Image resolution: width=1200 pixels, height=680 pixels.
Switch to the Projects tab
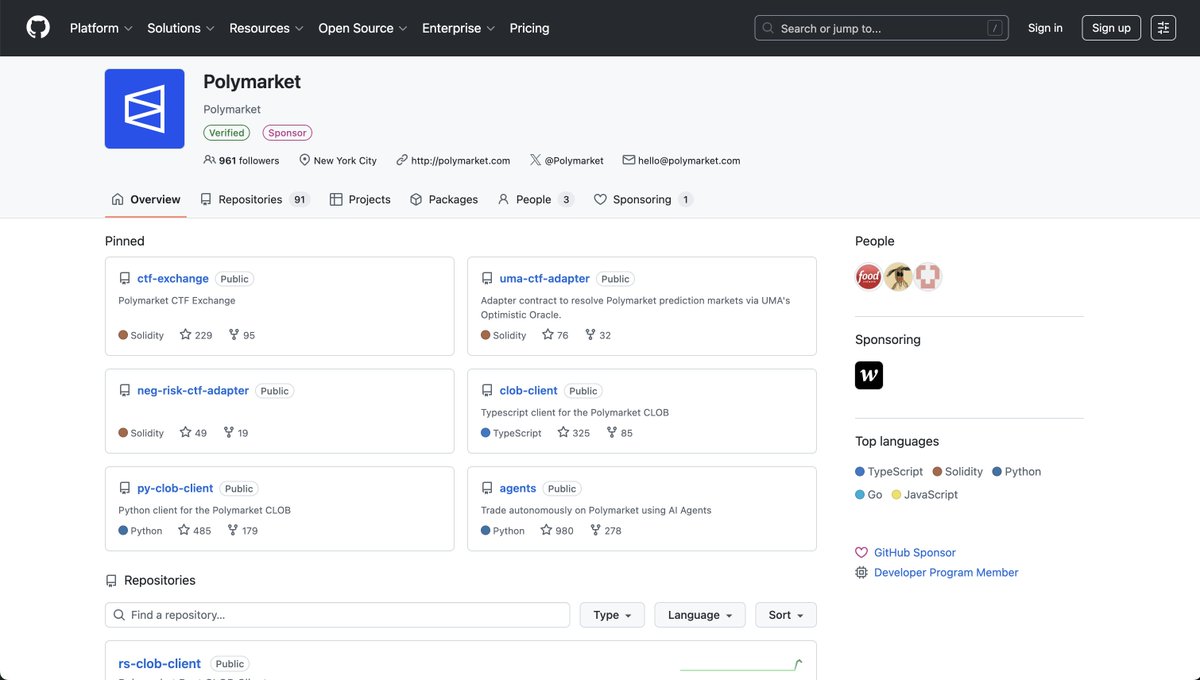click(x=360, y=199)
